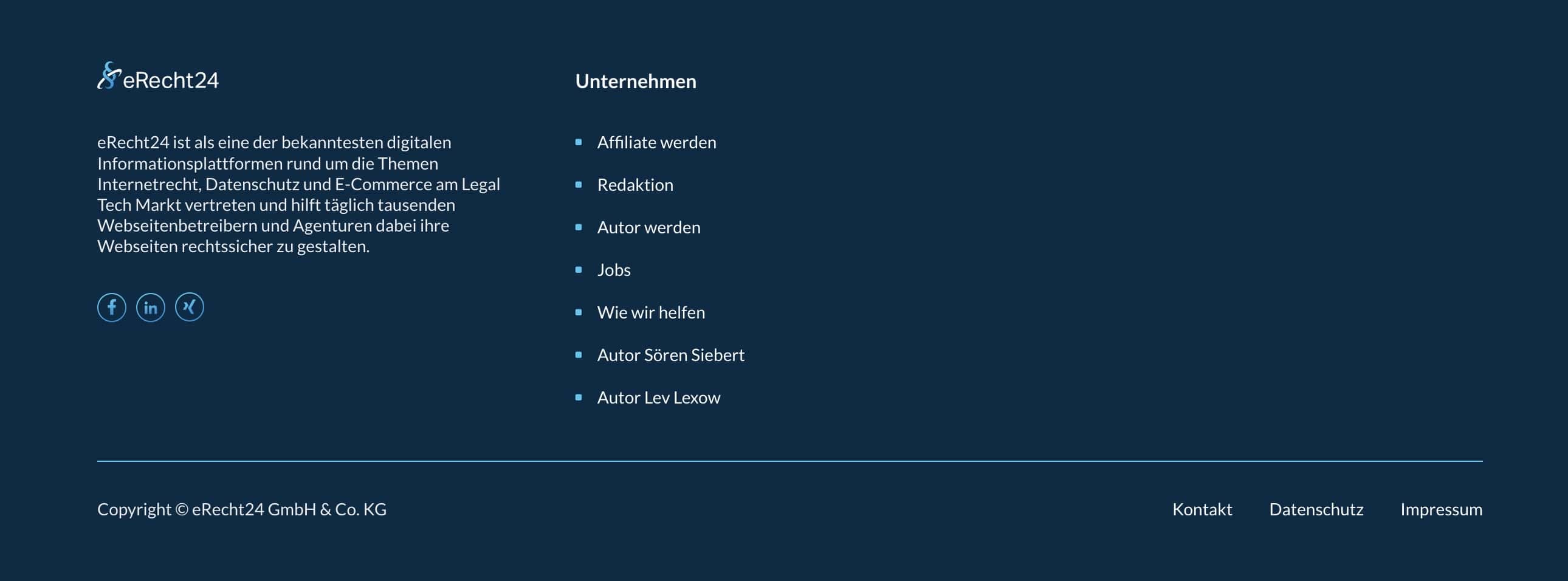View the Autor Lev Lexow page

tap(658, 398)
